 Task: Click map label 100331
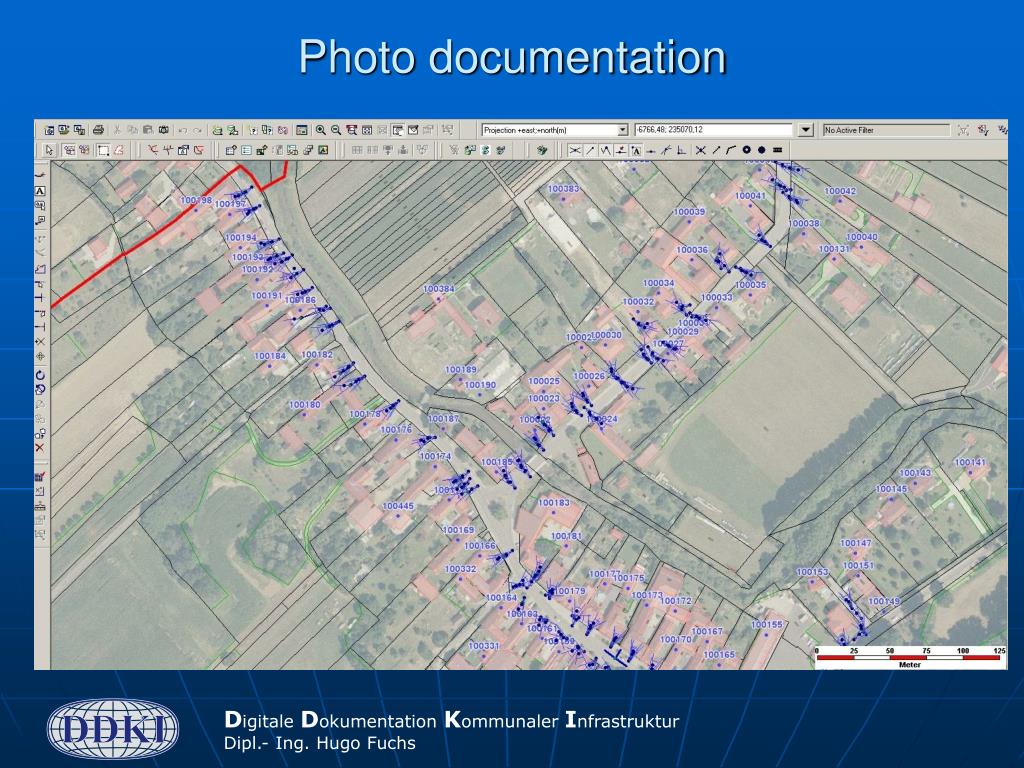pos(483,646)
